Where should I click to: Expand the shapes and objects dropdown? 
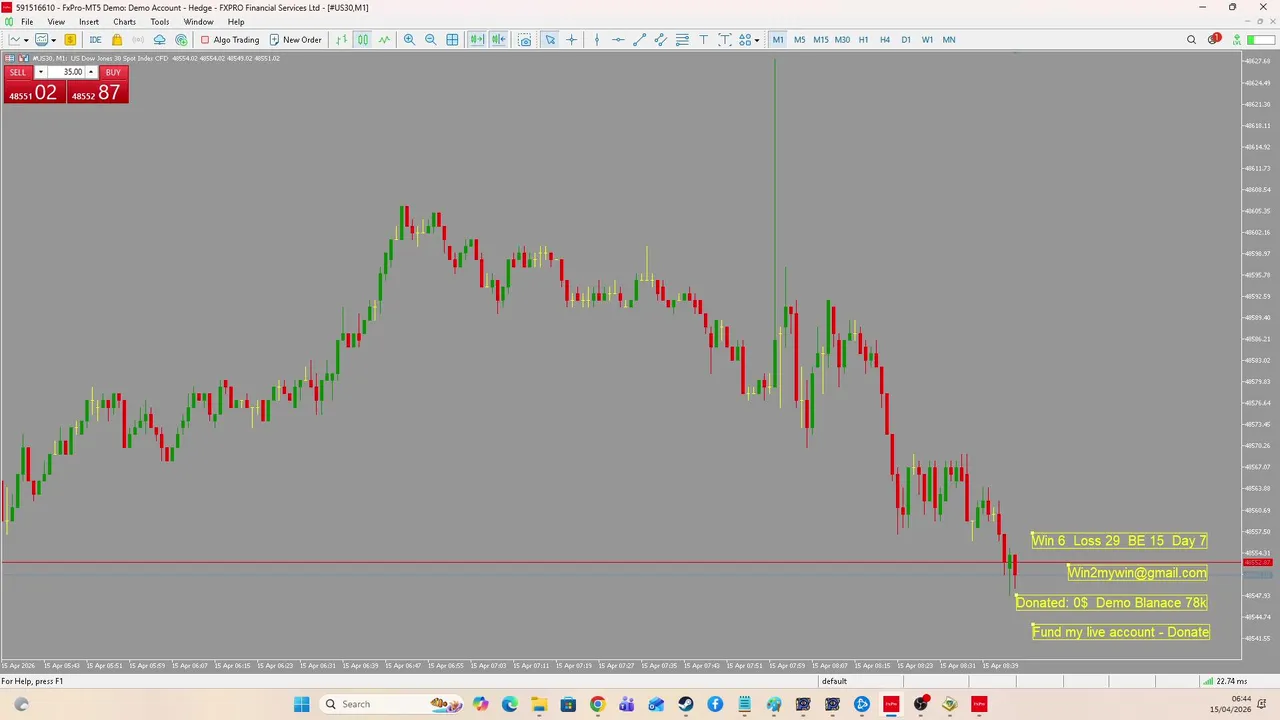coord(757,40)
